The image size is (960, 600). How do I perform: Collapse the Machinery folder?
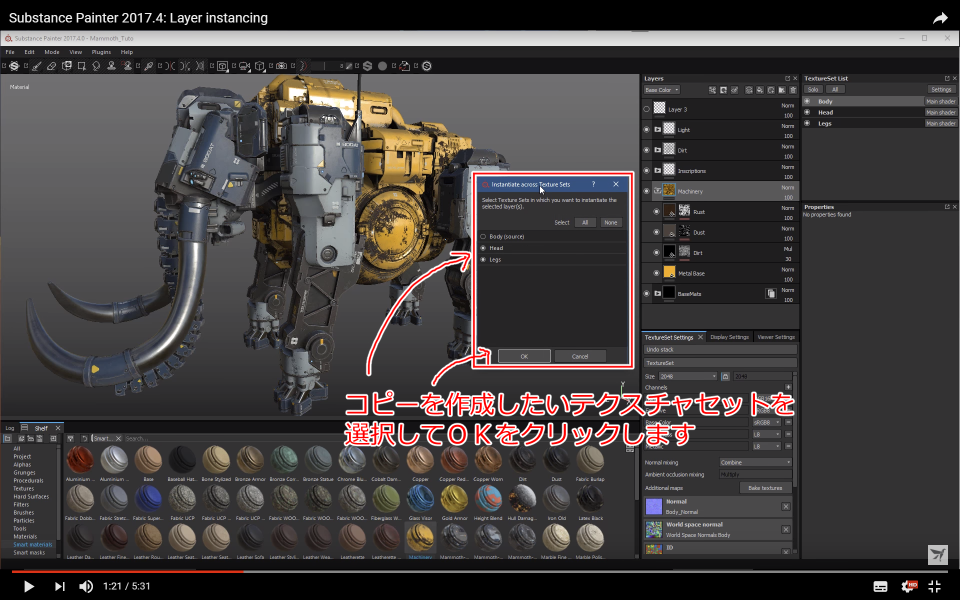[x=658, y=191]
